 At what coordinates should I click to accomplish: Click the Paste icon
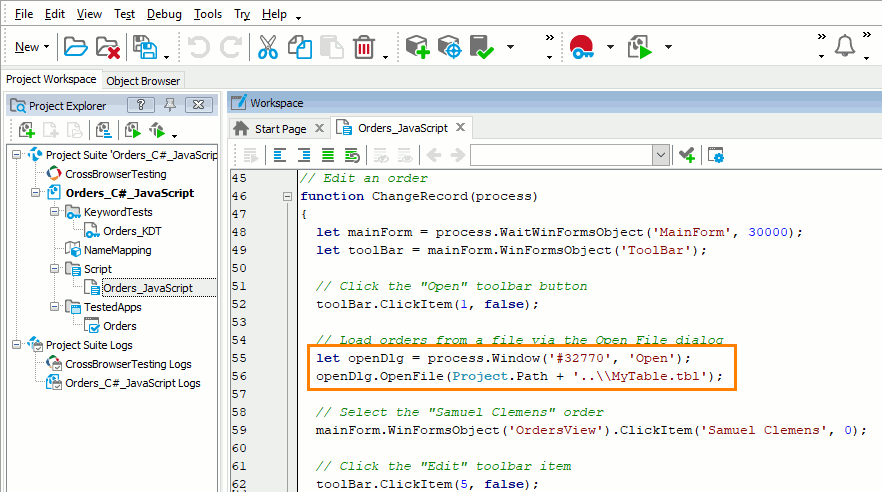click(x=332, y=47)
